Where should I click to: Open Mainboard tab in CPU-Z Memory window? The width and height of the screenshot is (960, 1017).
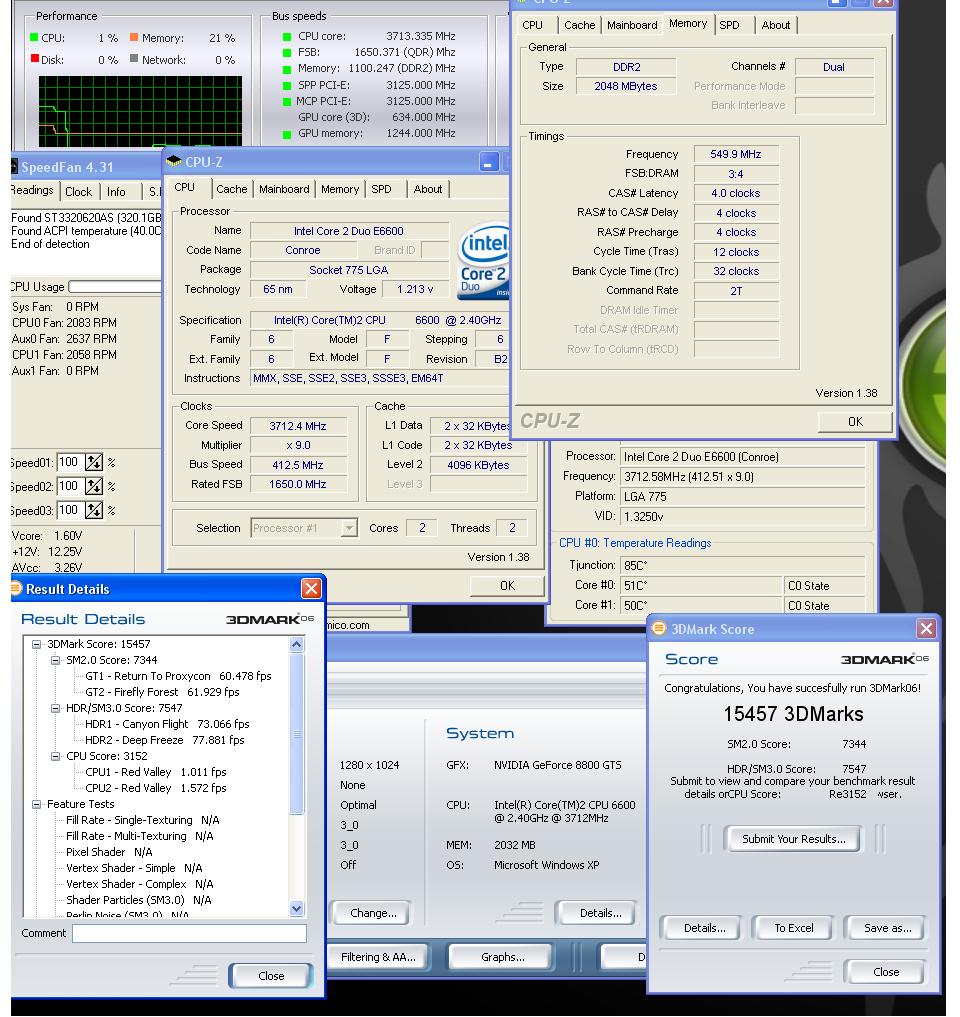pyautogui.click(x=632, y=25)
